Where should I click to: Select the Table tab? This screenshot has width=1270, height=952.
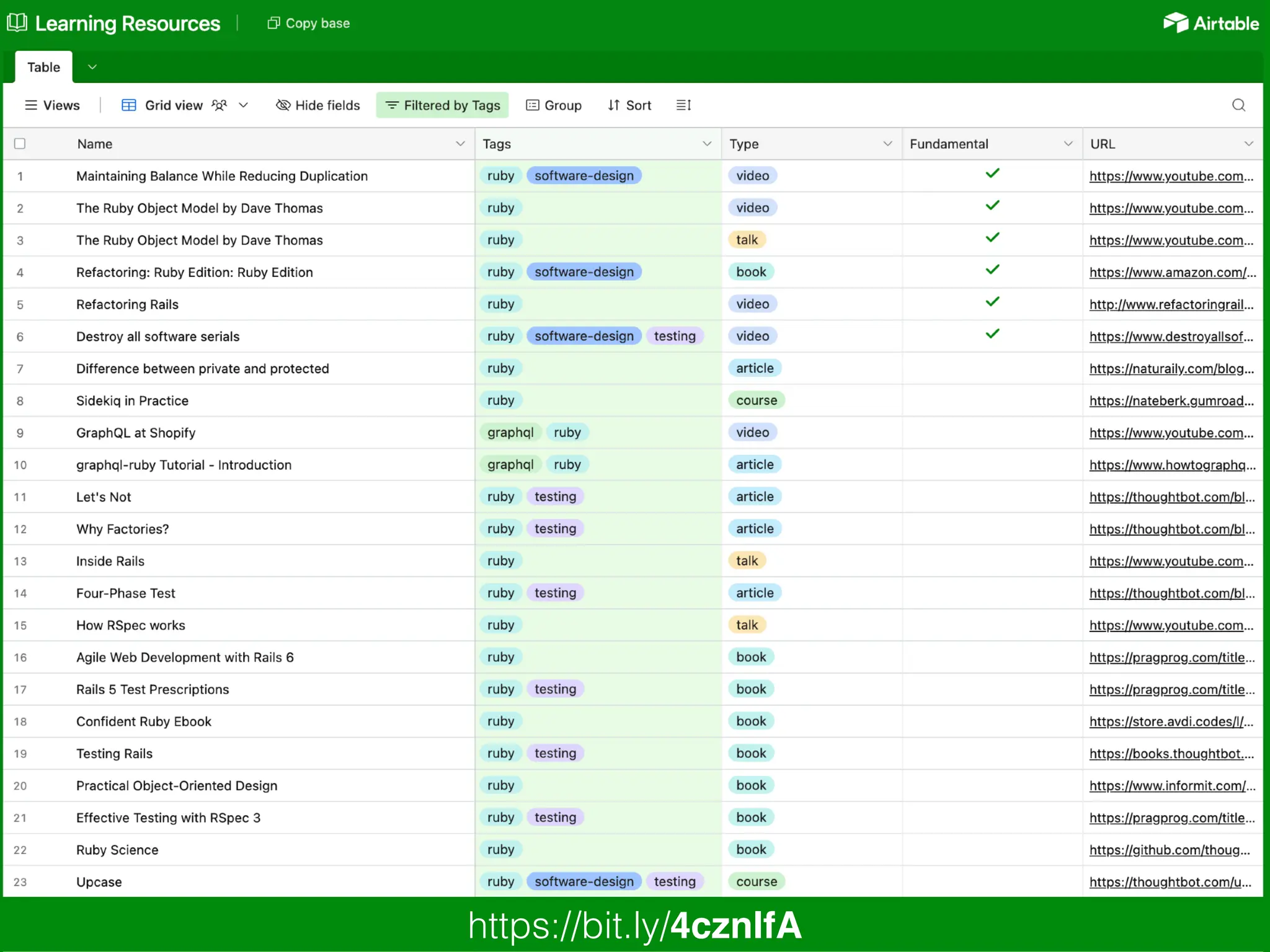point(43,67)
